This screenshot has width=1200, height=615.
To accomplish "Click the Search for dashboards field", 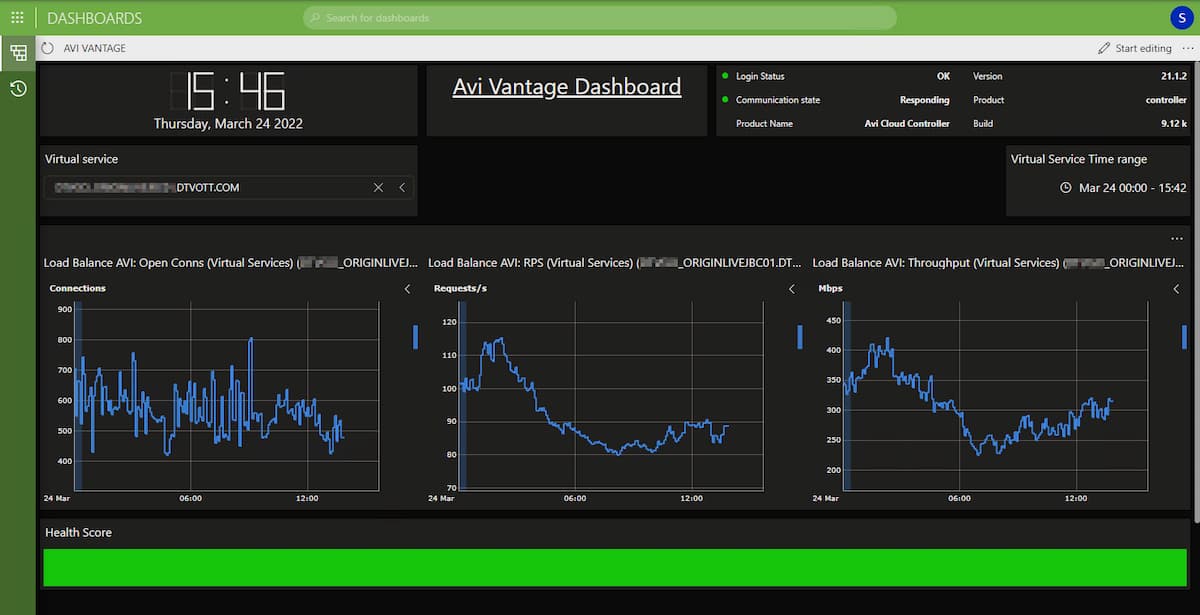I will point(600,18).
